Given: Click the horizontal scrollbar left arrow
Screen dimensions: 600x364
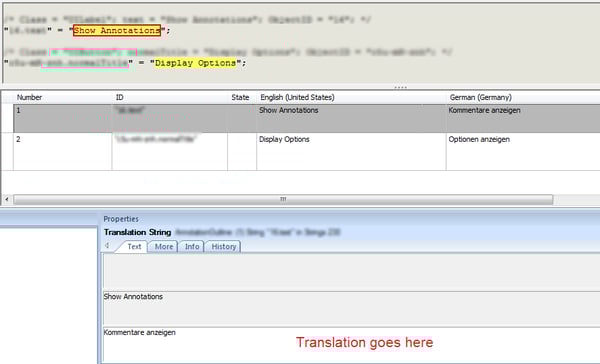Looking at the screenshot, I should [7, 199].
